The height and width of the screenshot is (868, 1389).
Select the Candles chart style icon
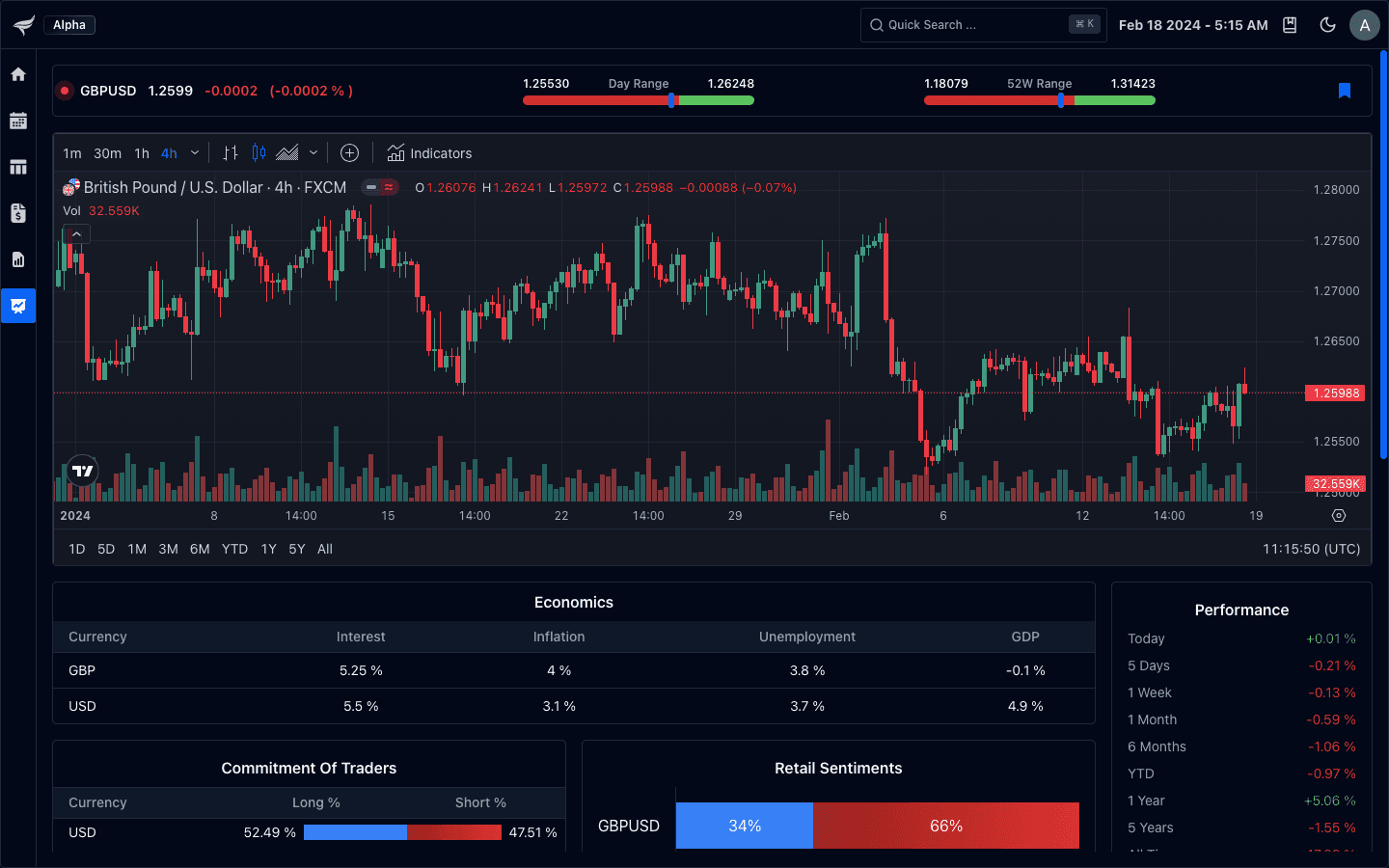(x=259, y=153)
